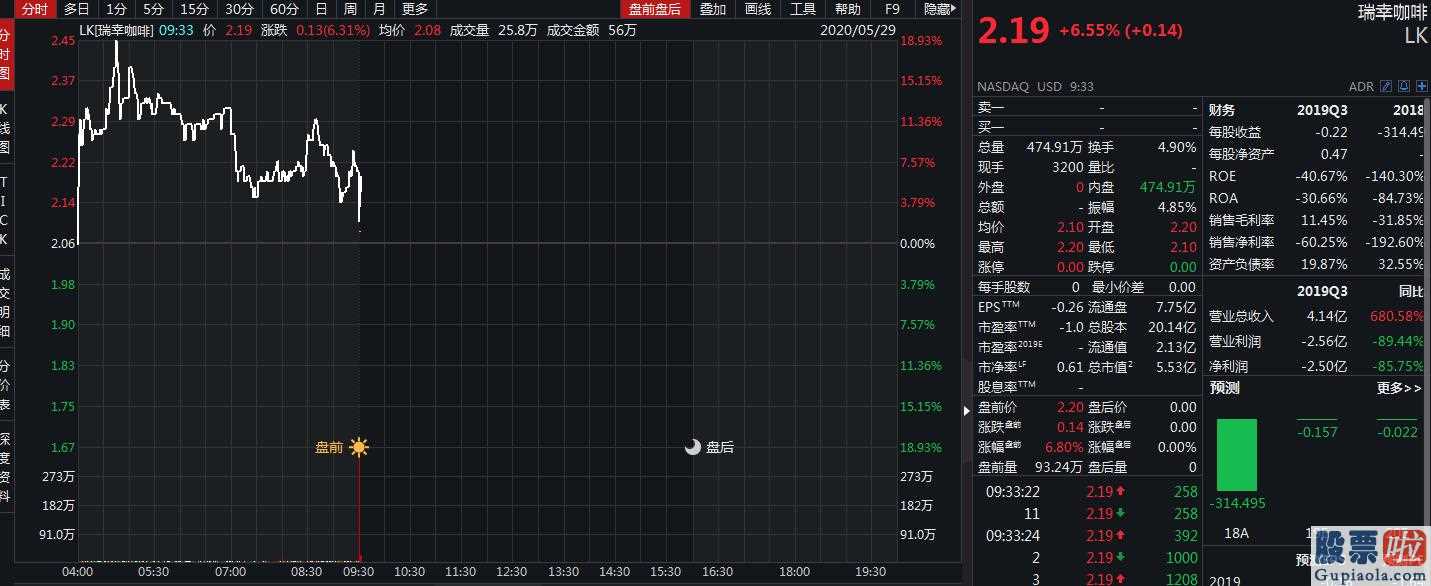The image size is (1431, 586).
Task: Click the 总市值 5.53亿 value
Action: [1176, 367]
